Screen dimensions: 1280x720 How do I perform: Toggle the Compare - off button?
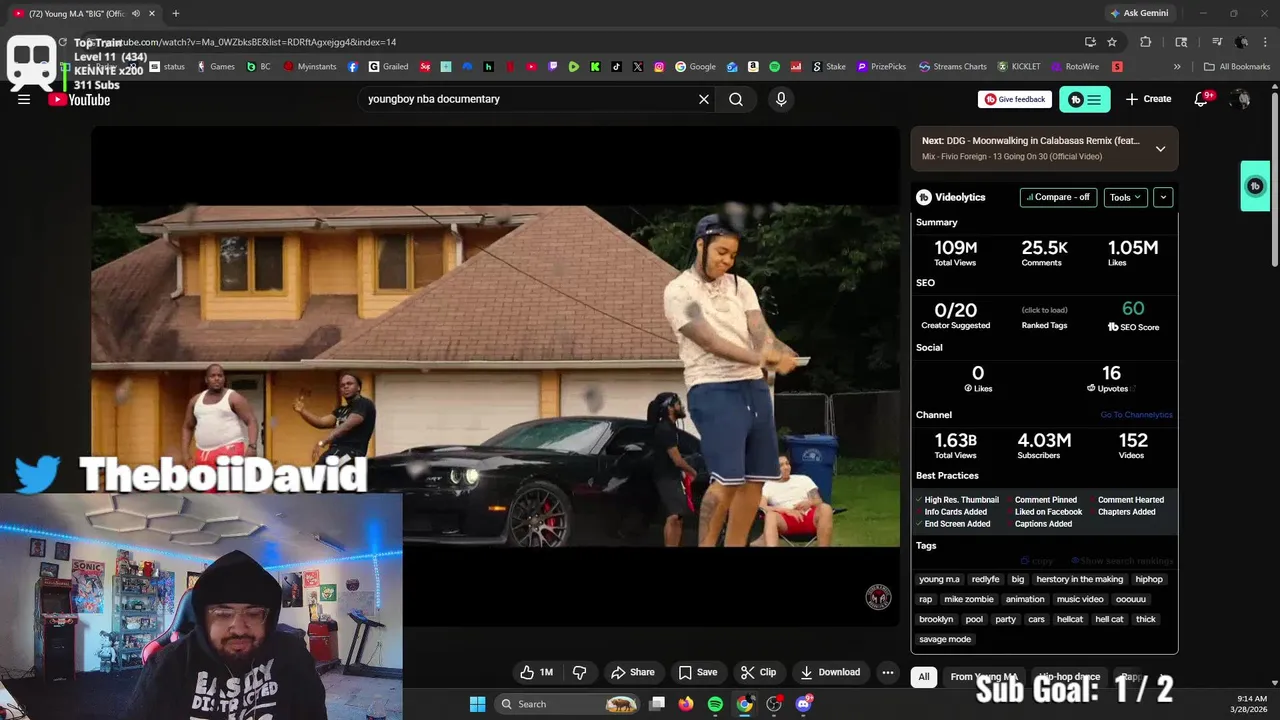click(x=1058, y=197)
